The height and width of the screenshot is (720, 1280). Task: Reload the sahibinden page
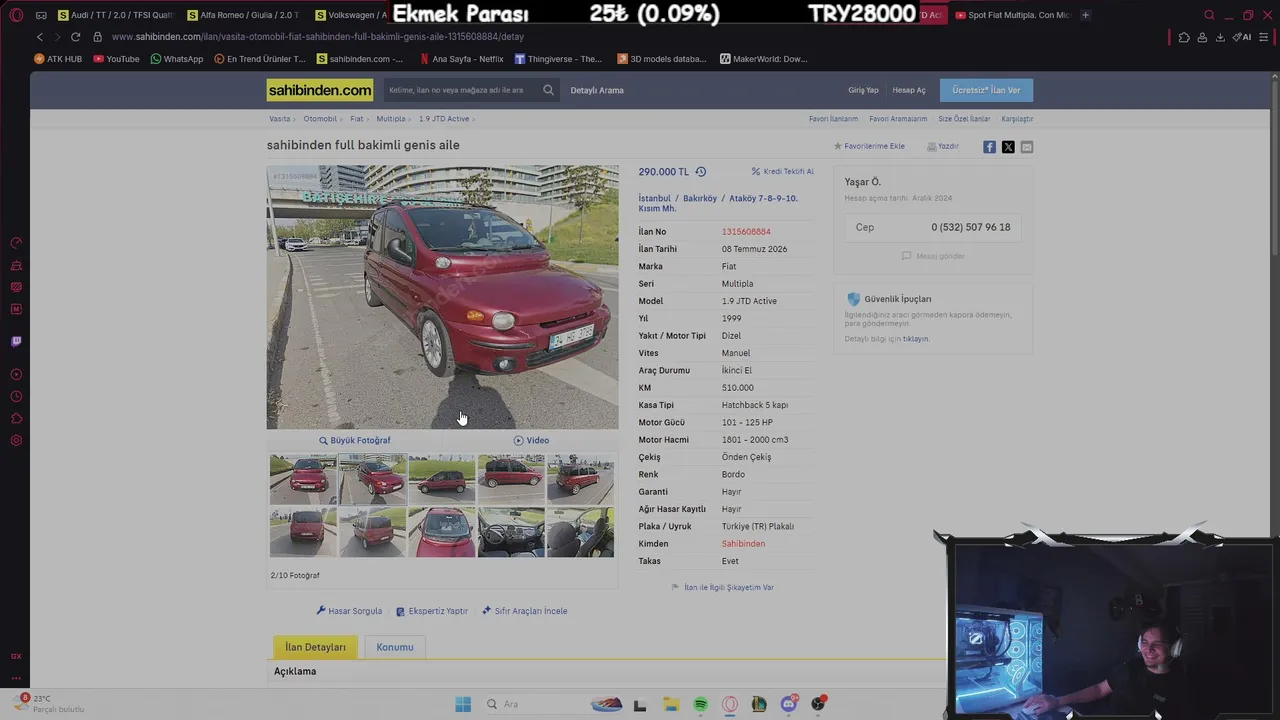[x=75, y=37]
